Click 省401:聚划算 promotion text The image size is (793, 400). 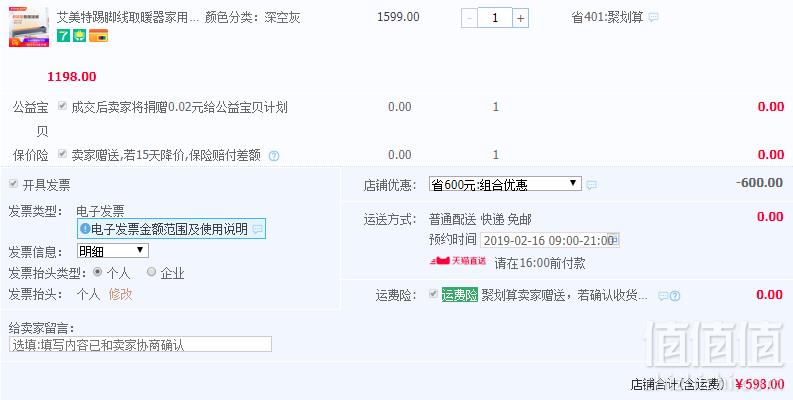(607, 18)
